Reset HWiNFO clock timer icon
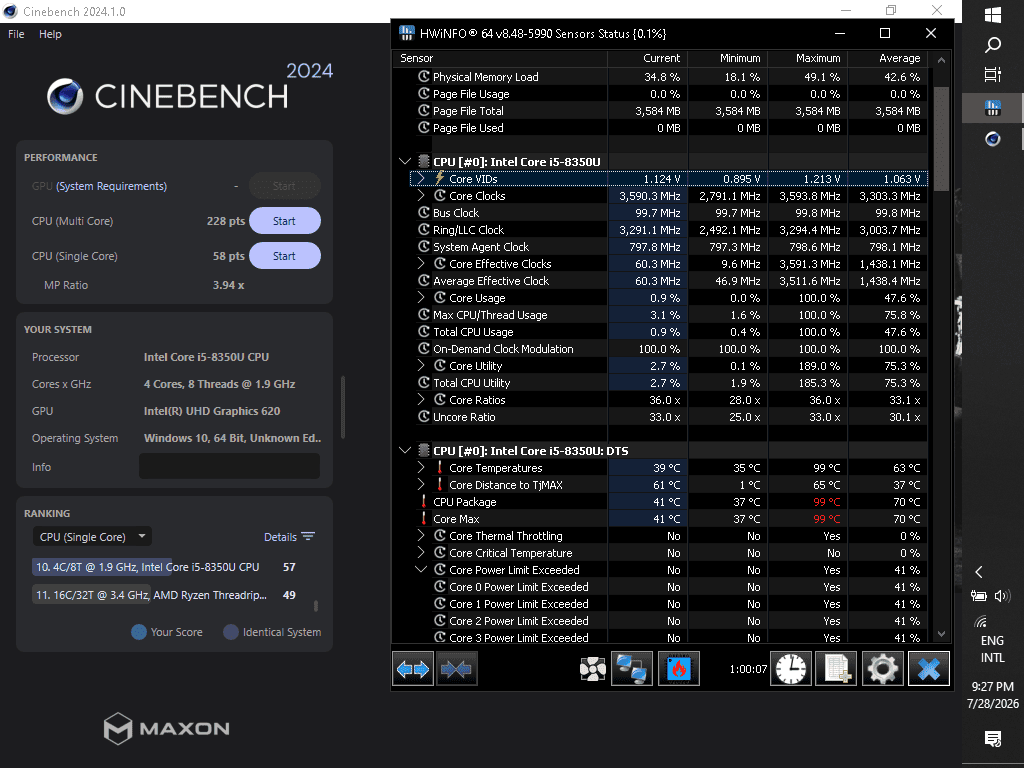Screen dimensions: 1024x768 [791, 669]
